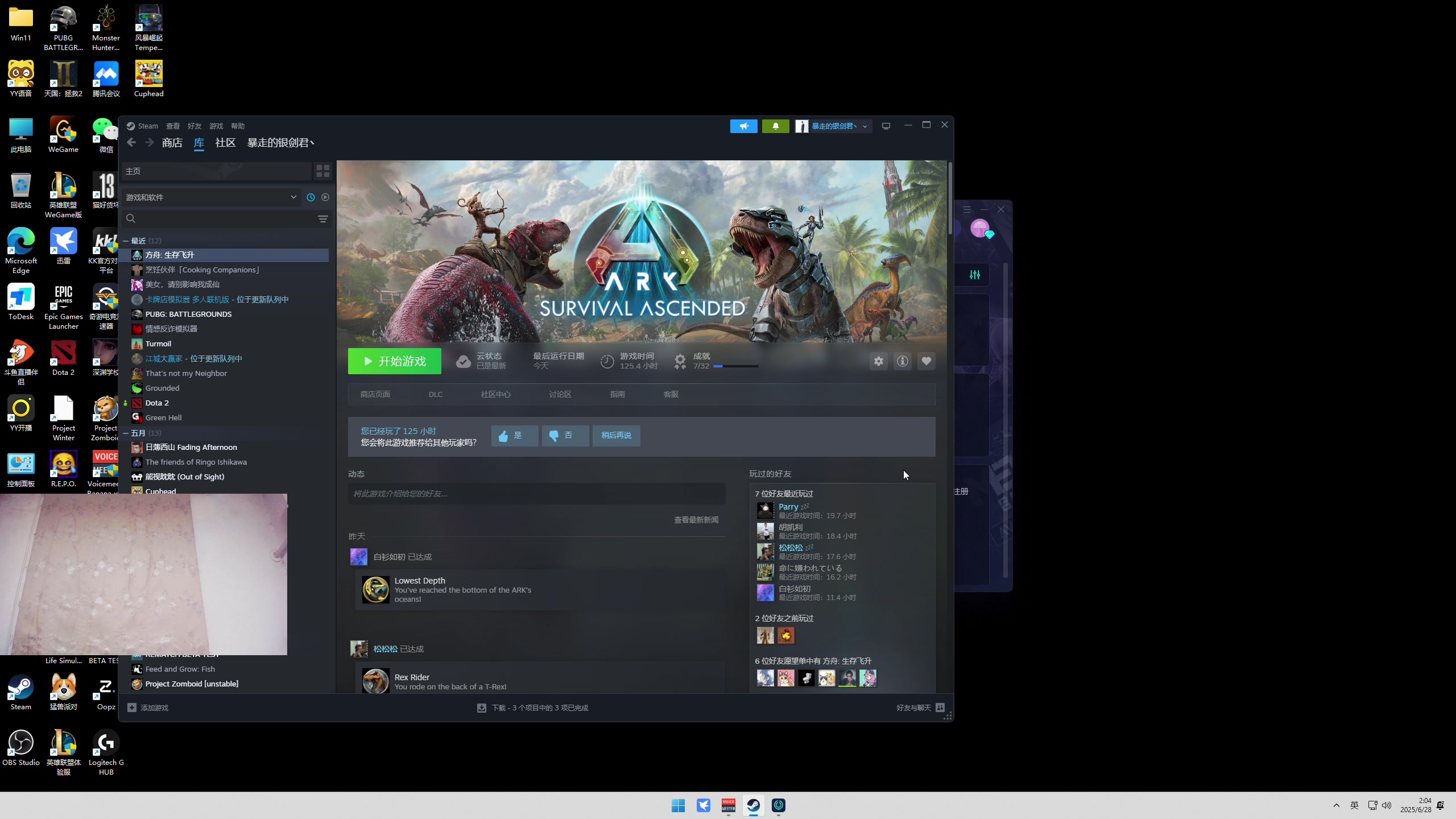This screenshot has height=819, width=1456.
Task: Open the ARK DLC tab
Action: (x=436, y=394)
